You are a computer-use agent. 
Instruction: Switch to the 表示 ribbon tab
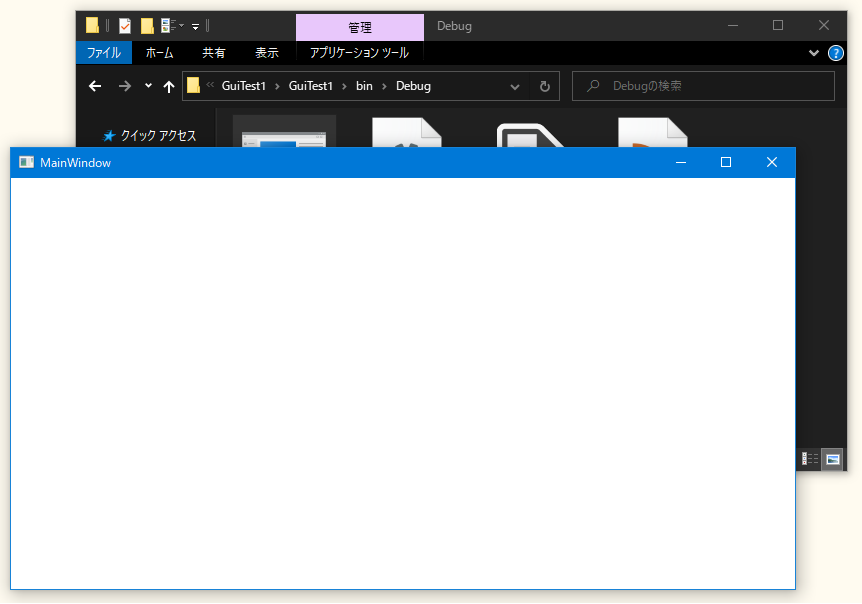[x=266, y=53]
